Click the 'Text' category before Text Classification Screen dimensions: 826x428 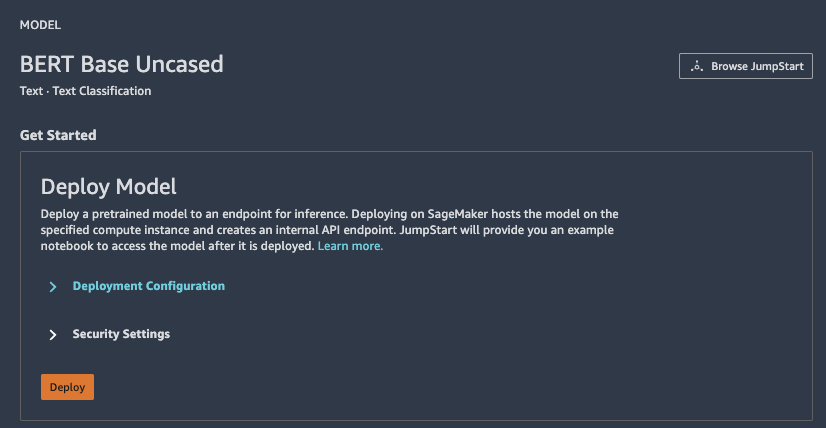31,91
